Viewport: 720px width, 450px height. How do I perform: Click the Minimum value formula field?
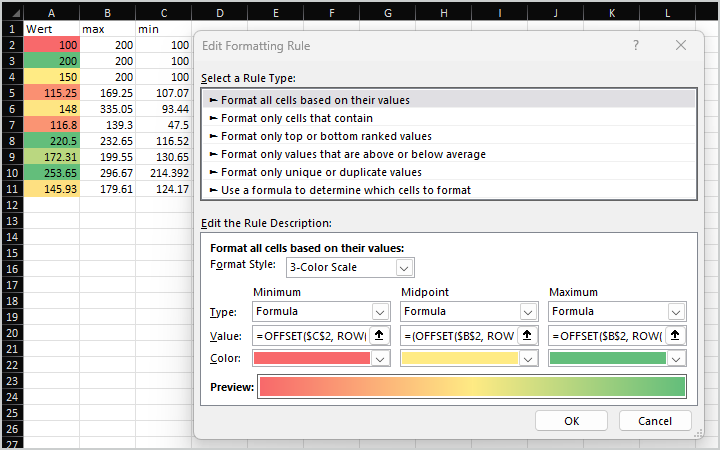click(x=311, y=336)
